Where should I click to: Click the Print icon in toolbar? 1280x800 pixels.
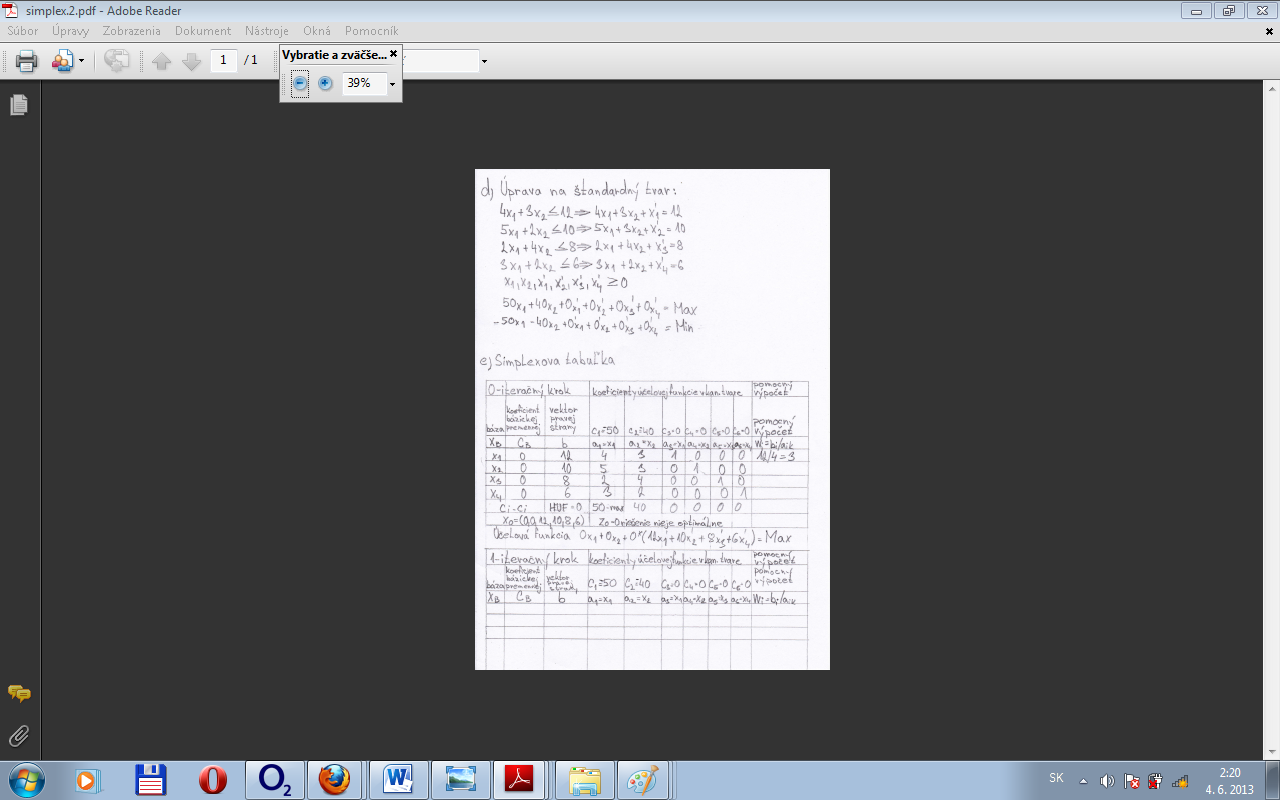click(27, 61)
